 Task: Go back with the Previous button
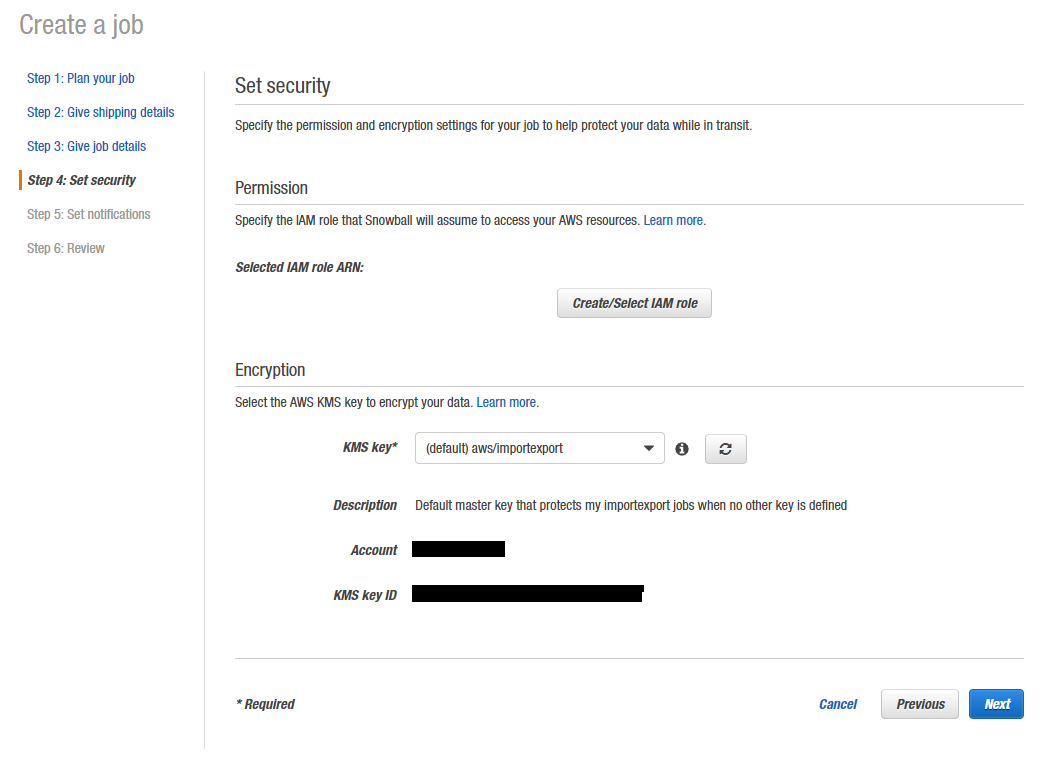920,704
